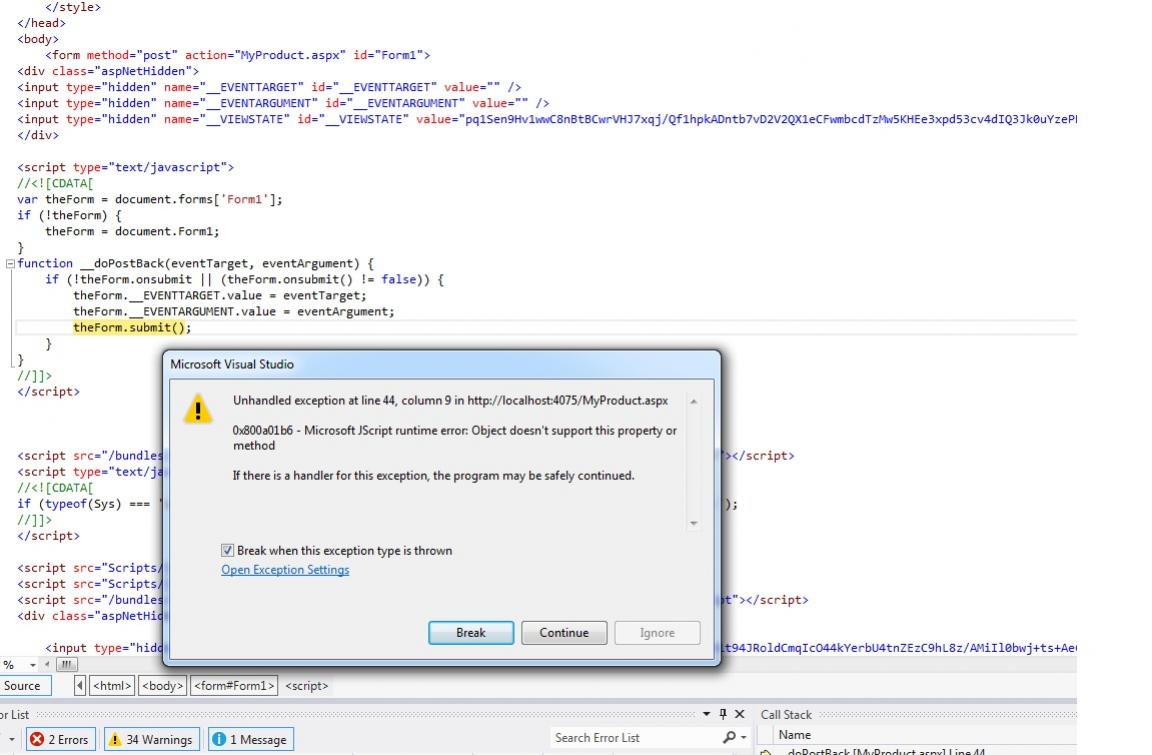Switch to the Source tab
The width and height of the screenshot is (1152, 755).
click(24, 686)
